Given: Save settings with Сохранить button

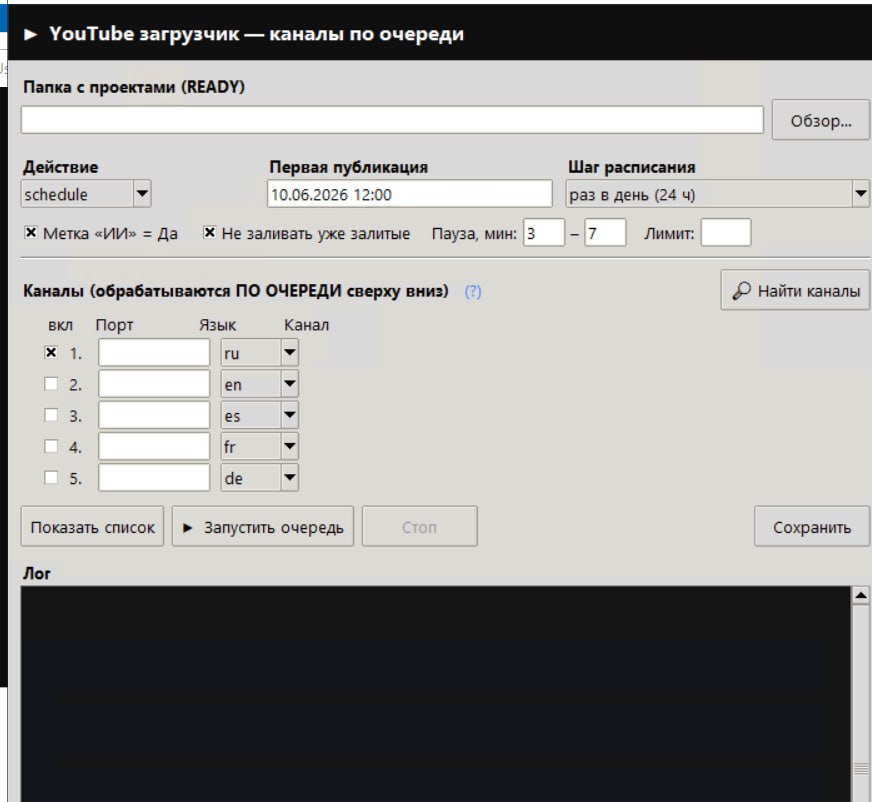Looking at the screenshot, I should (812, 526).
